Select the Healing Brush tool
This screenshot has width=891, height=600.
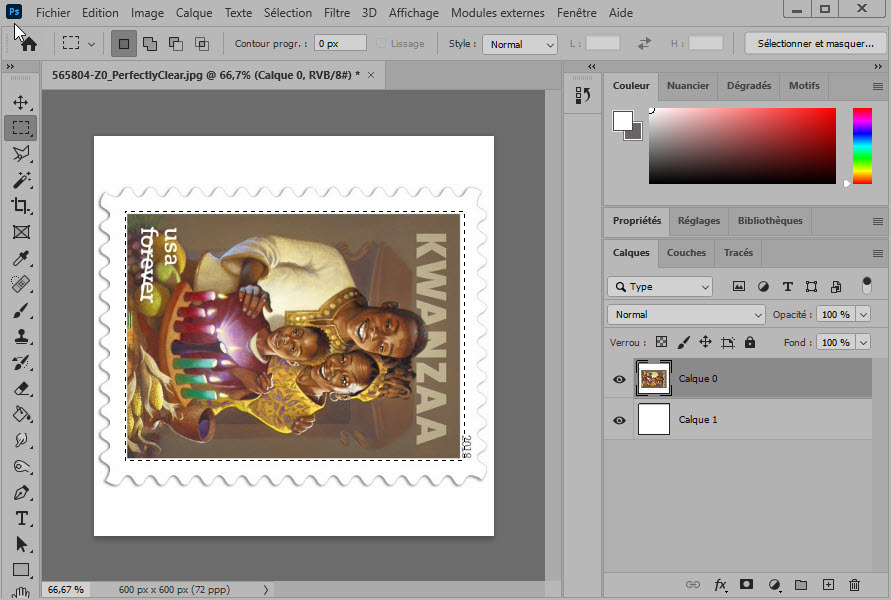[x=20, y=284]
